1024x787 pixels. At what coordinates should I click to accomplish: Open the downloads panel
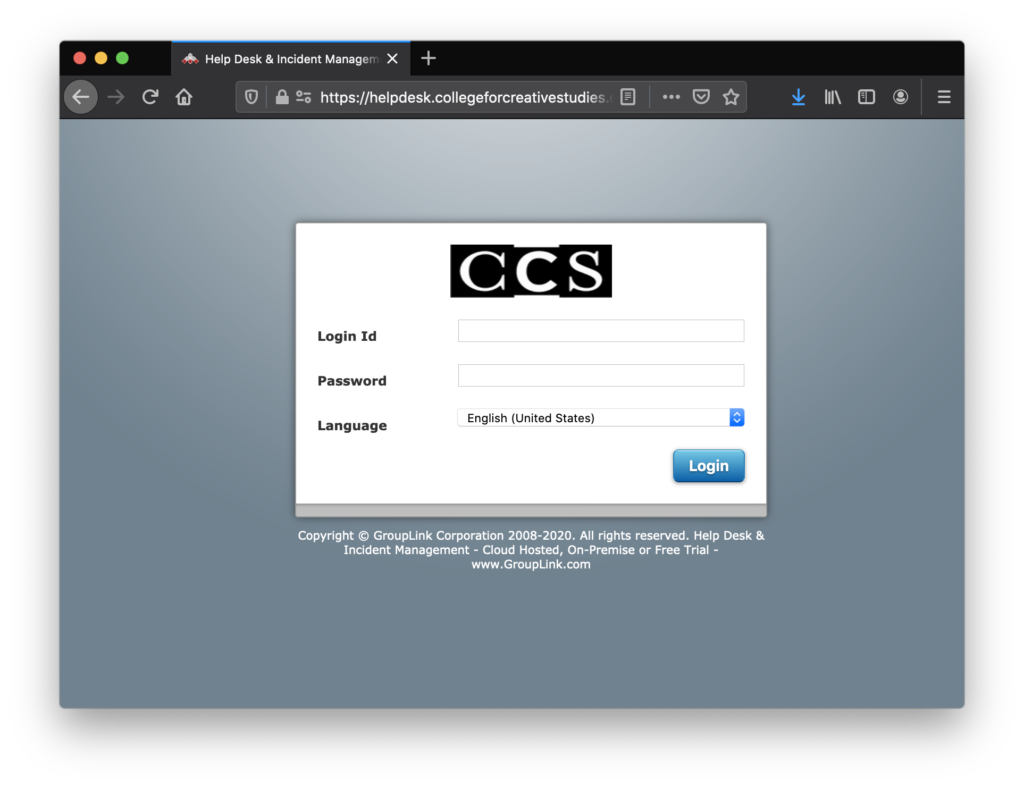click(x=798, y=97)
